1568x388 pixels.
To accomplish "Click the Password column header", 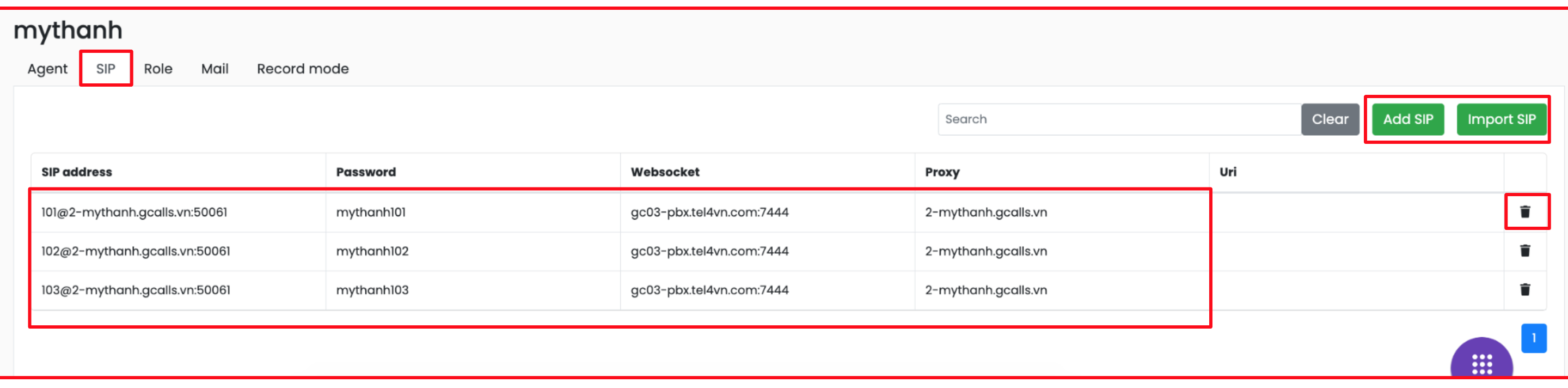I will [x=366, y=172].
